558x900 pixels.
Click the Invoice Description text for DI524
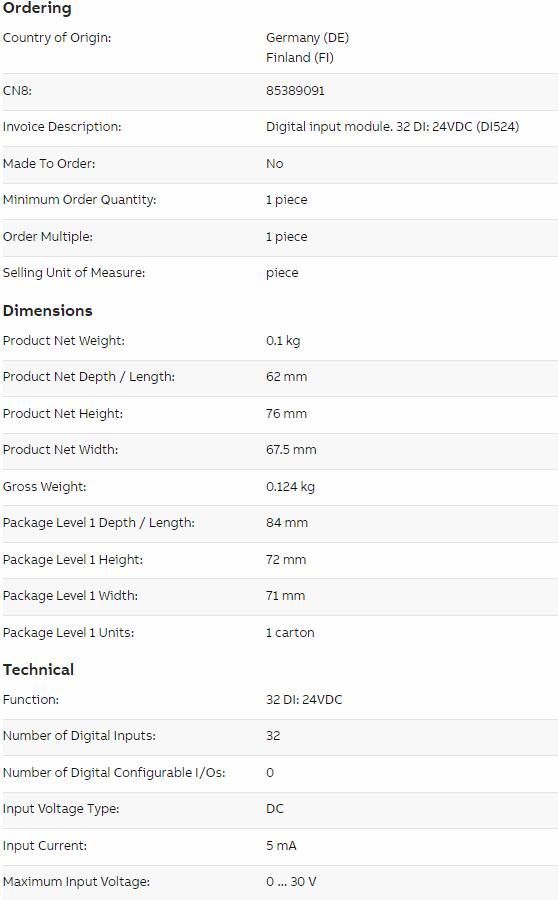coord(392,127)
